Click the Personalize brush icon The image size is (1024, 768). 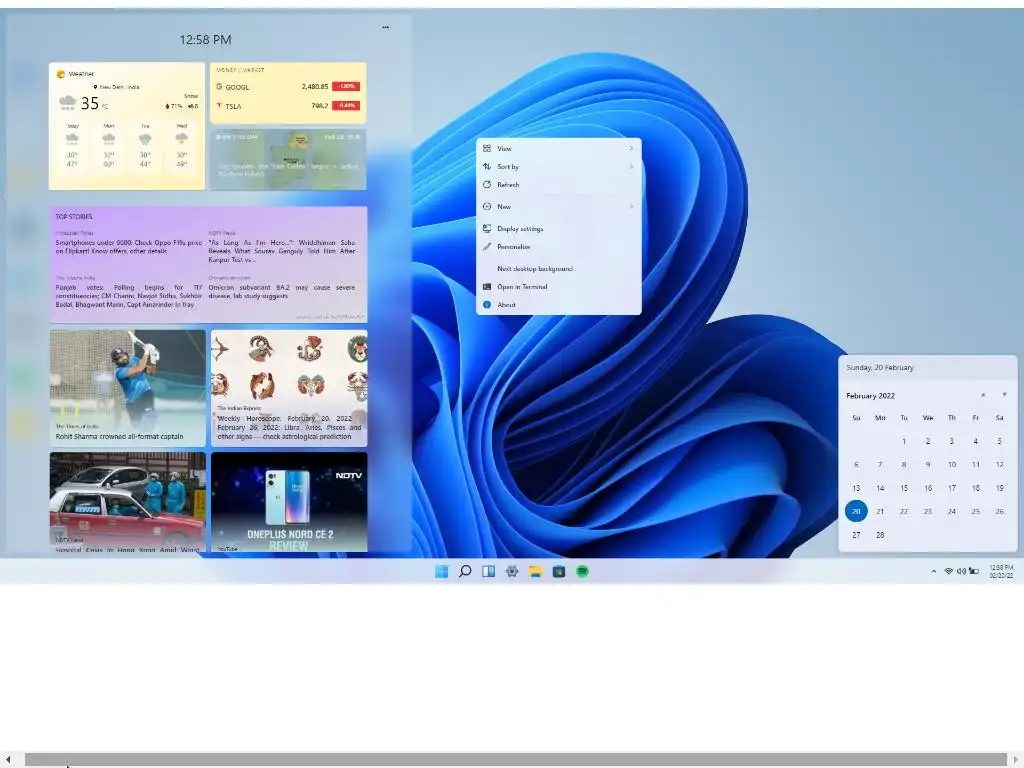[487, 247]
